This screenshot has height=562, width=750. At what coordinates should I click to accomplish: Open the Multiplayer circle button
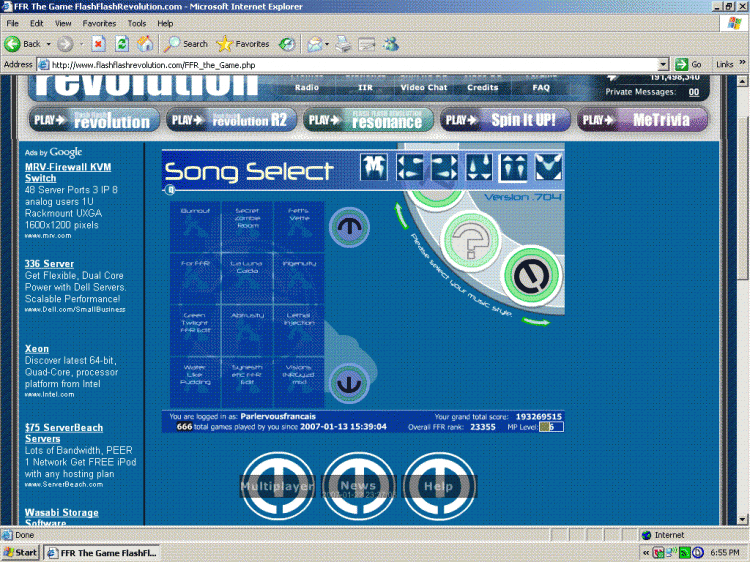[277, 486]
